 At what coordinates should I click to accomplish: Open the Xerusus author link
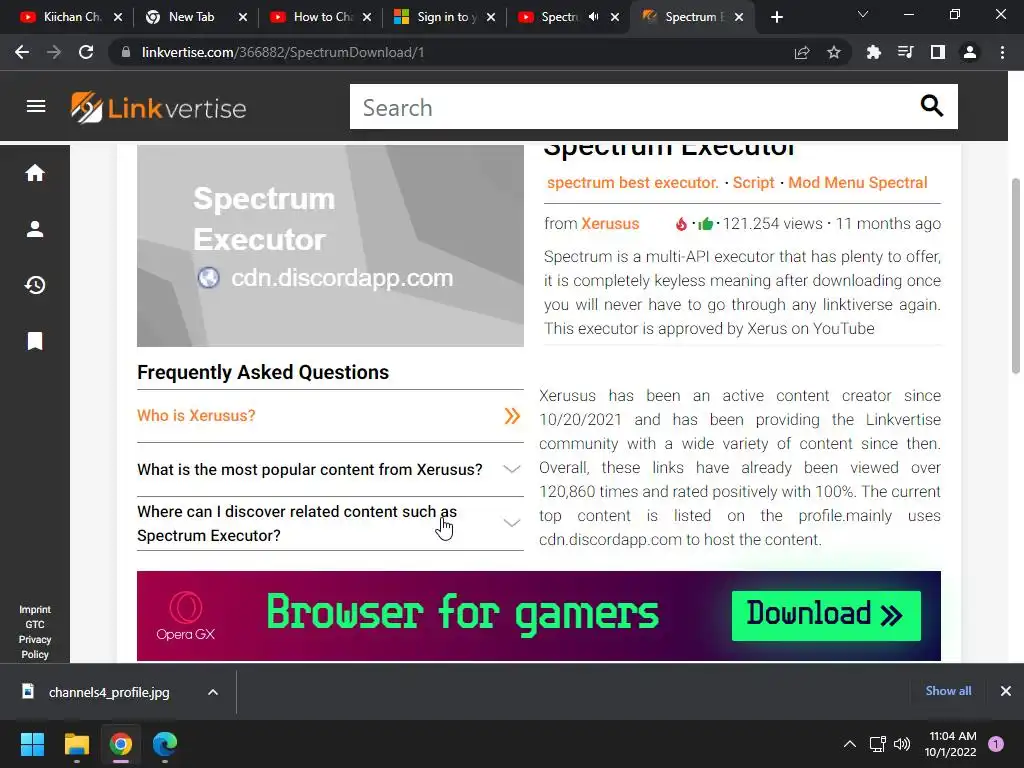click(x=610, y=224)
